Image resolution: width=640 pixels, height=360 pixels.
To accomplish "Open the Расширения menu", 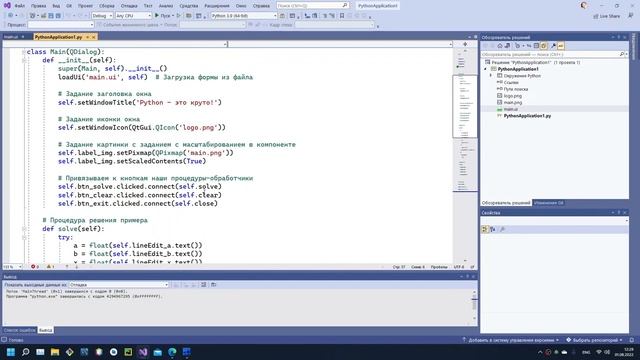I will (x=217, y=6).
